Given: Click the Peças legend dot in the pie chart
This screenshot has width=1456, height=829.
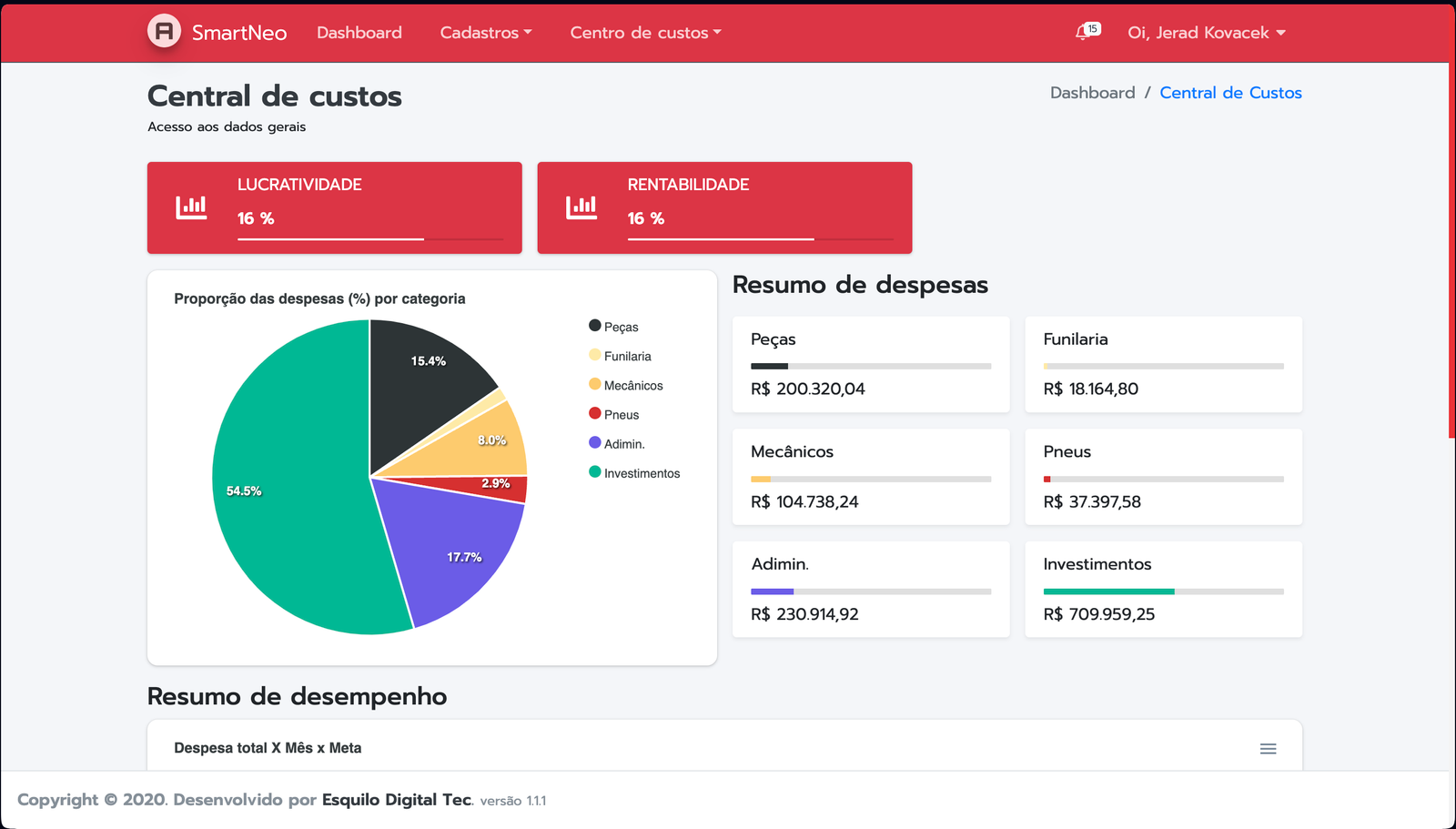Looking at the screenshot, I should 594,325.
